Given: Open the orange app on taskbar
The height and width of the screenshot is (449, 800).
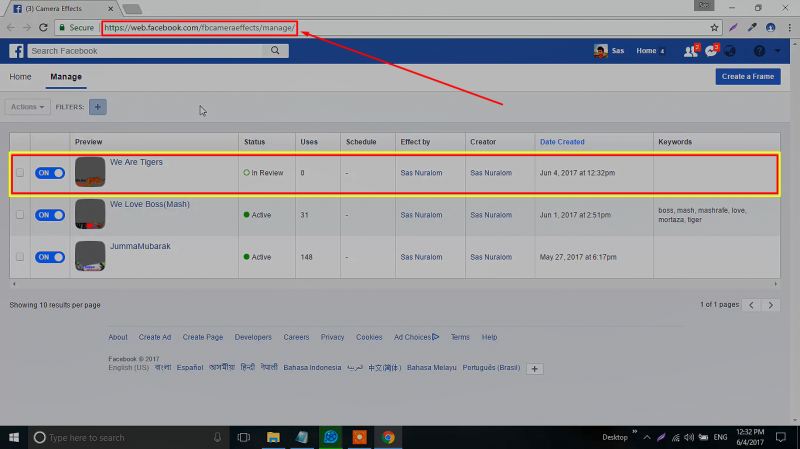Looking at the screenshot, I should pos(359,437).
